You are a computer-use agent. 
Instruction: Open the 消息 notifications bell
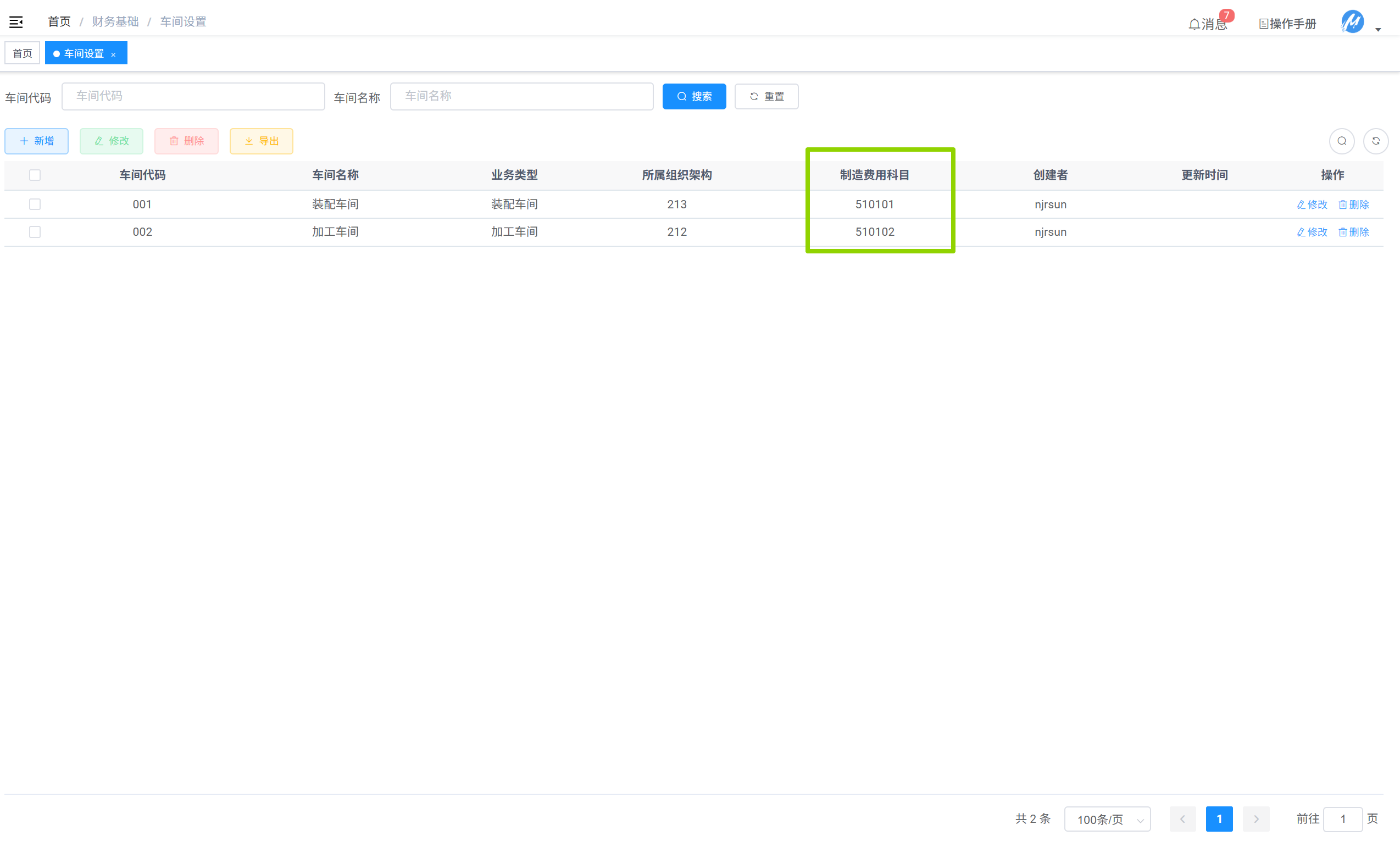coord(1208,24)
